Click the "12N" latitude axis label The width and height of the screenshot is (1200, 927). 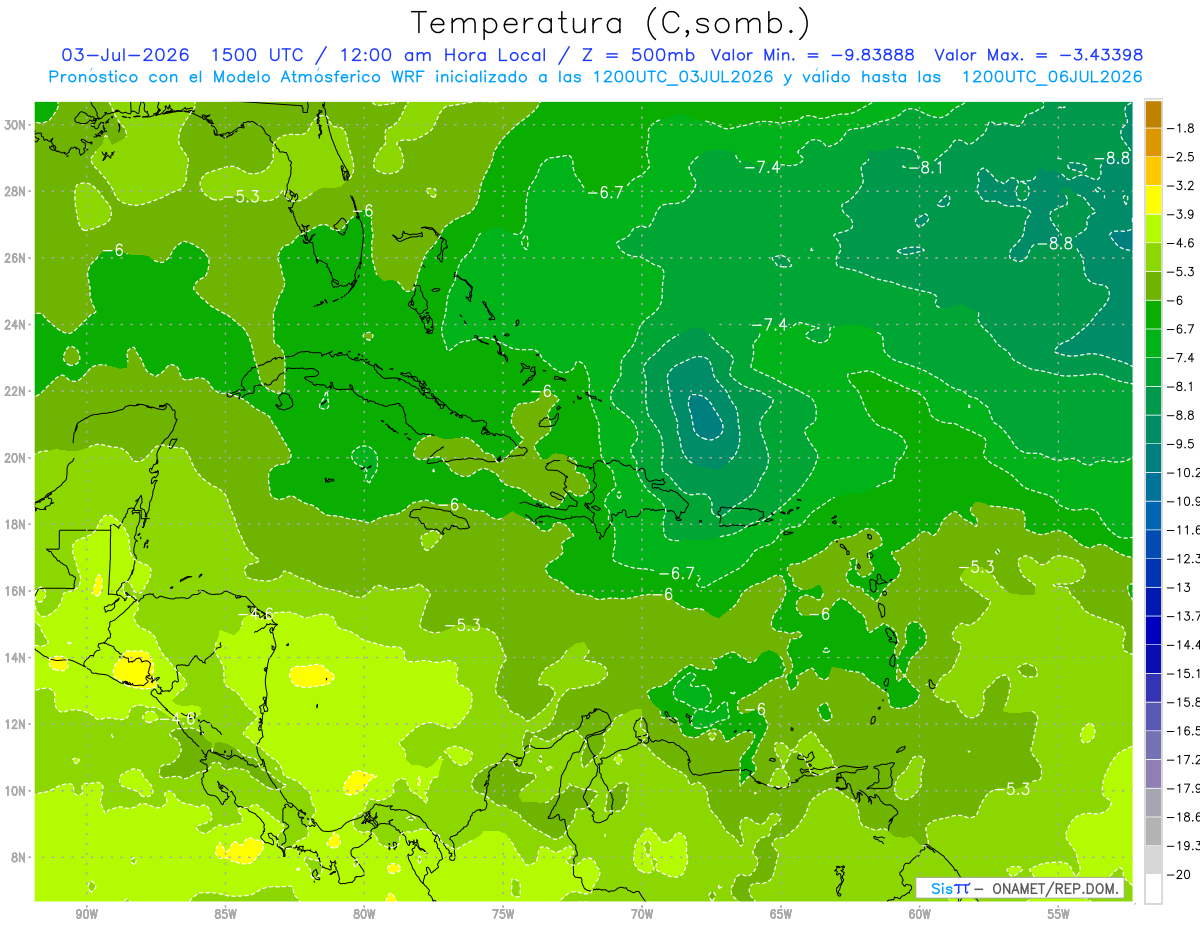click(x=16, y=724)
